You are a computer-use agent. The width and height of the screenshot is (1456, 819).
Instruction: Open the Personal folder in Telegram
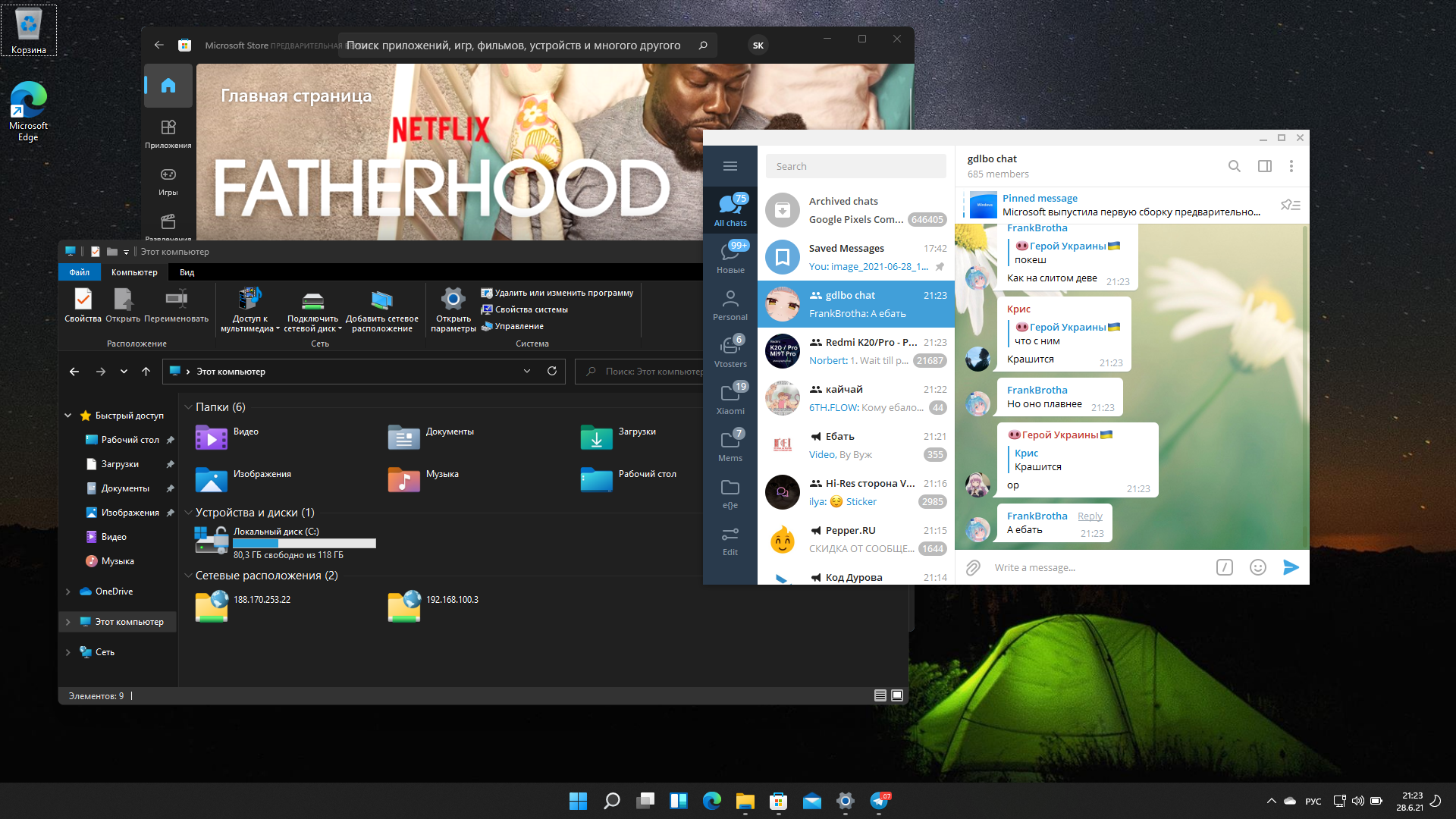coord(730,304)
